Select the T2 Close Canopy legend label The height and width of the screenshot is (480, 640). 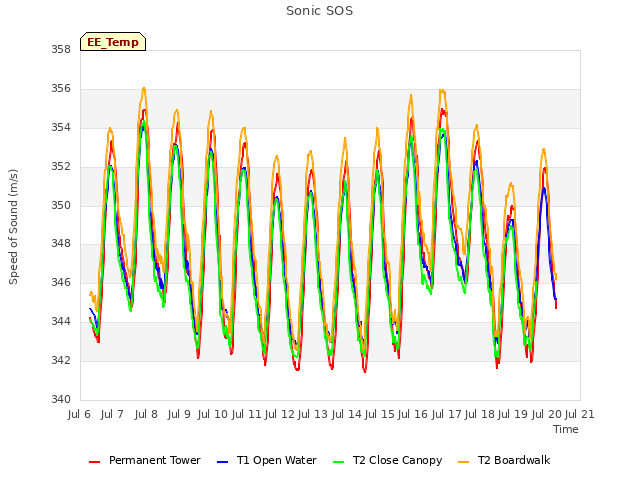point(397,460)
